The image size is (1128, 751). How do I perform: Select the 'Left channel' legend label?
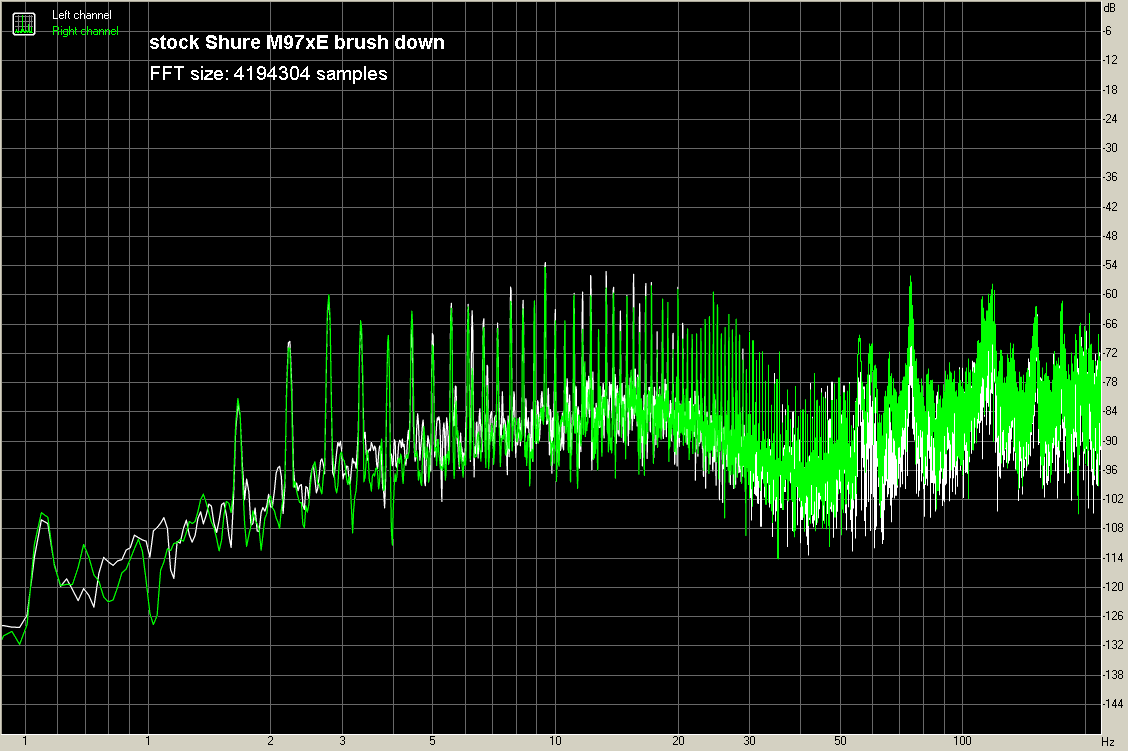pyautogui.click(x=81, y=15)
